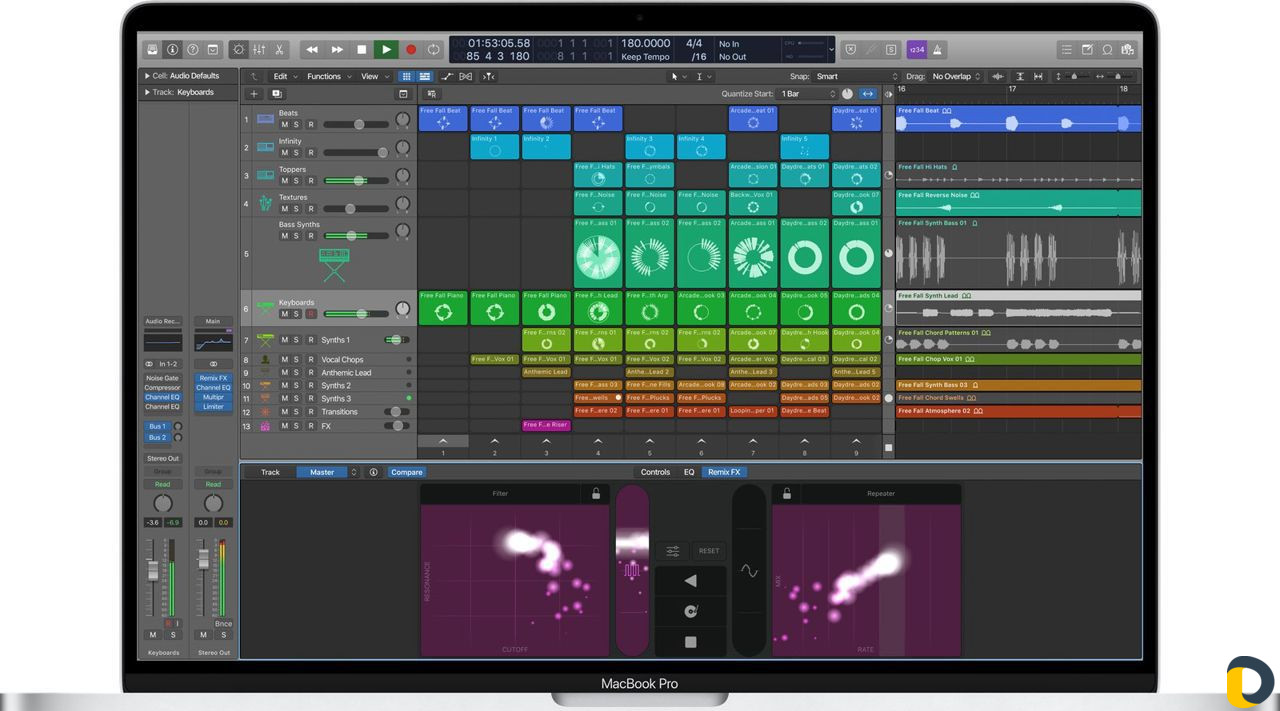Expand the LCD display mode arrow
This screenshot has width=1280, height=711.
click(831, 48)
